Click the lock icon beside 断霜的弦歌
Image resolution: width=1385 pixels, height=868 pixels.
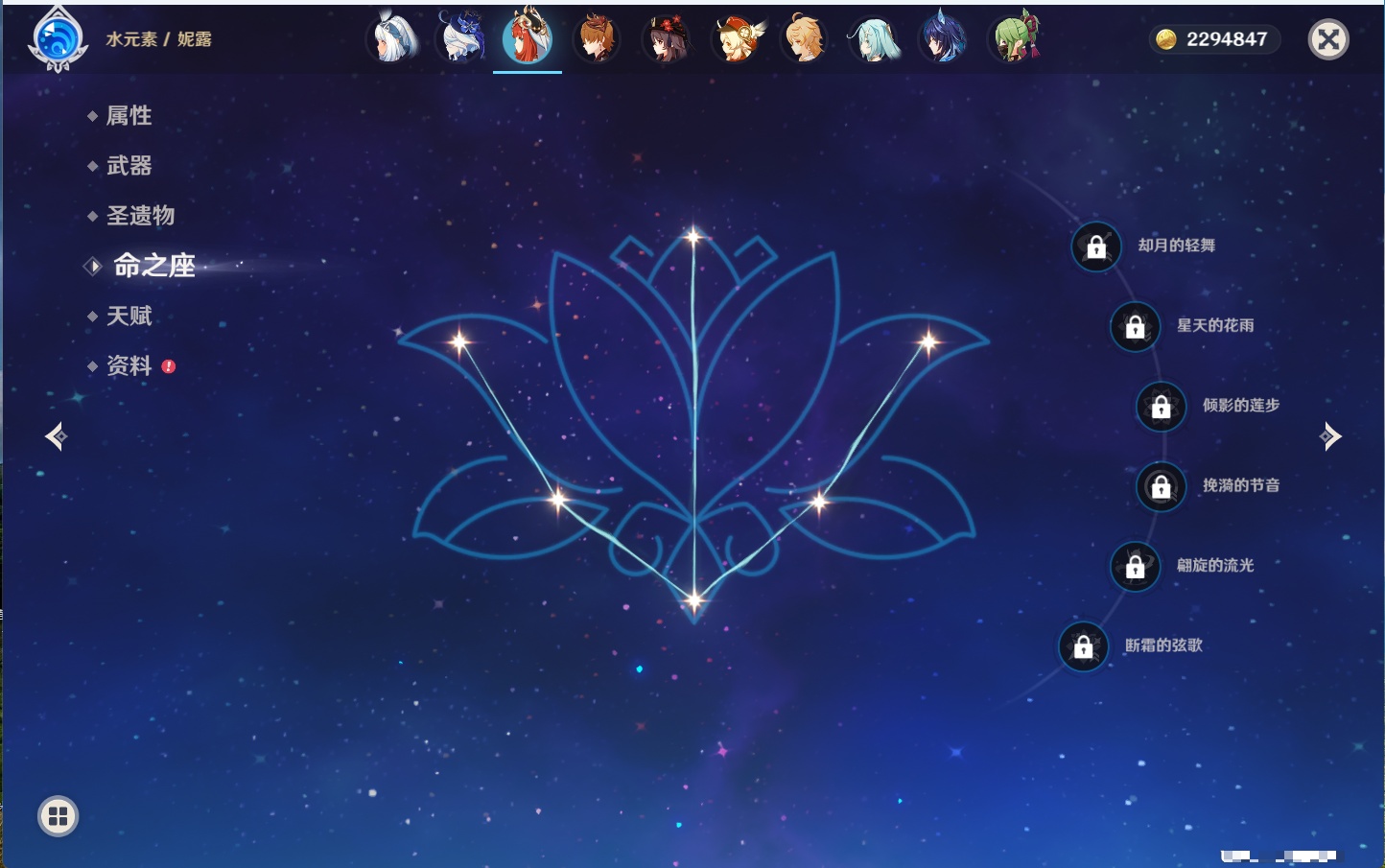coord(1083,646)
